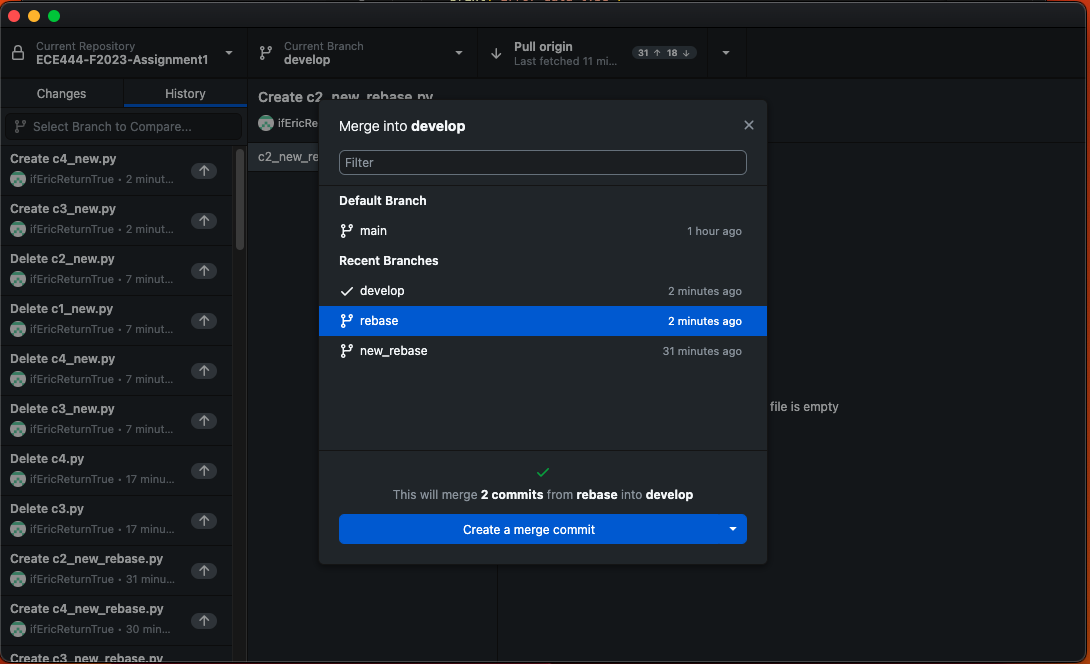Click the branch icon next to rebase
This screenshot has height=664, width=1090.
coord(346,321)
